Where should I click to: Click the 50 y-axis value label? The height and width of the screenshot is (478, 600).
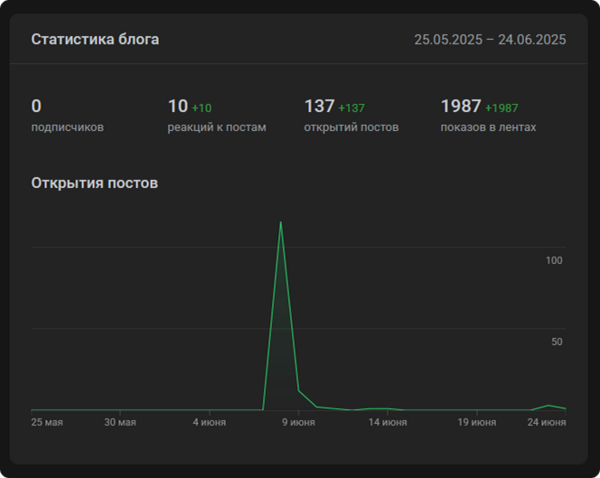[556, 342]
